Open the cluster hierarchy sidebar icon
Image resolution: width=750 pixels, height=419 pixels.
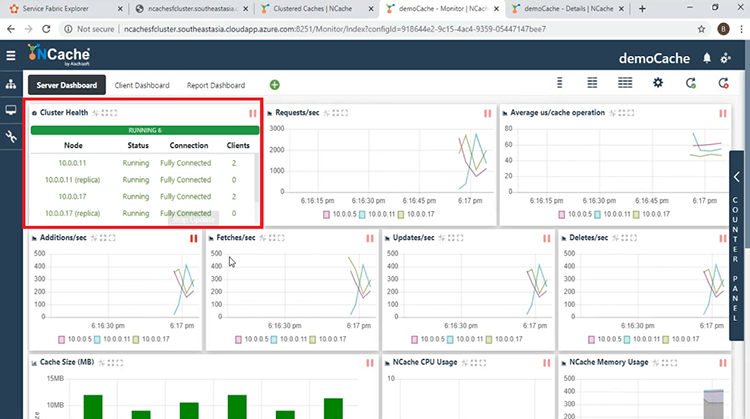pos(11,85)
